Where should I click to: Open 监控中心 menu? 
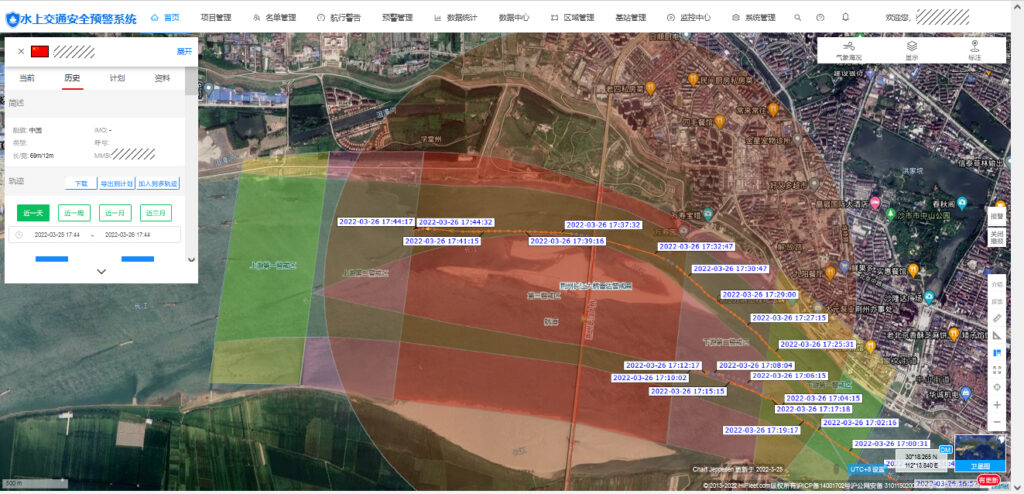(688, 18)
